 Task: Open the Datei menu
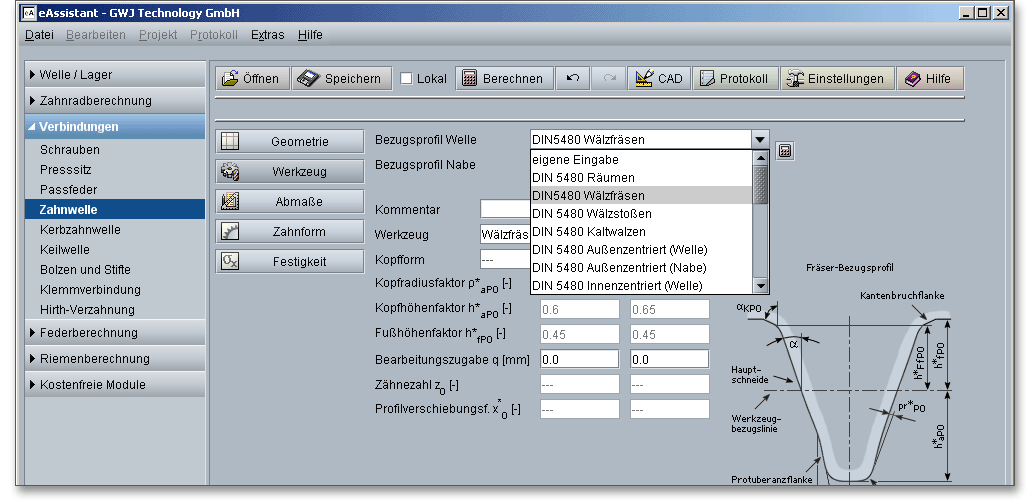pos(39,35)
